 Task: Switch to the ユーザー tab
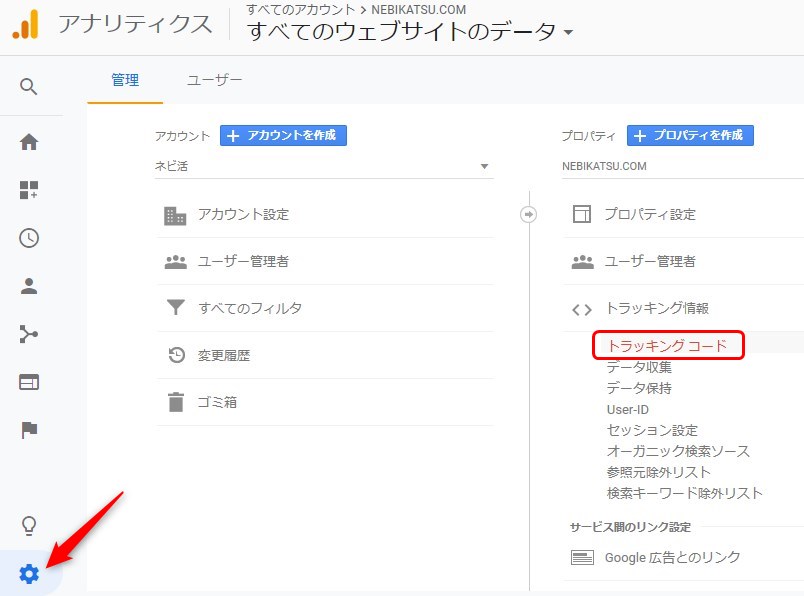(214, 80)
